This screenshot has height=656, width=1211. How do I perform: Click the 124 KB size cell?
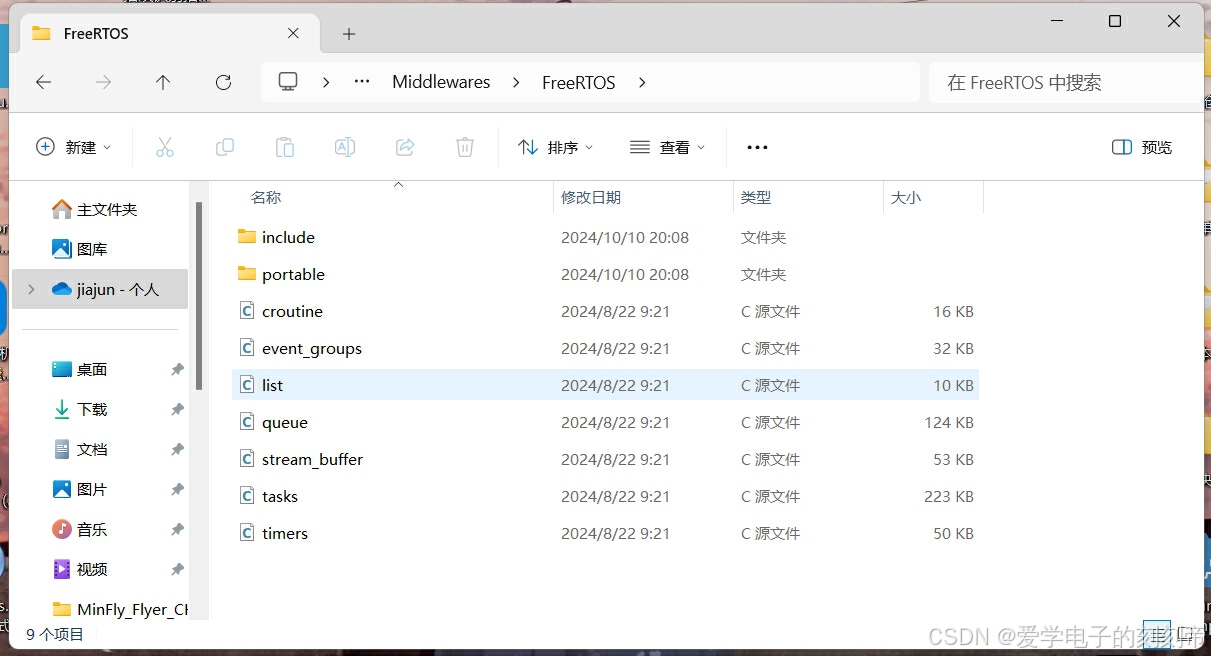pyautogui.click(x=949, y=422)
